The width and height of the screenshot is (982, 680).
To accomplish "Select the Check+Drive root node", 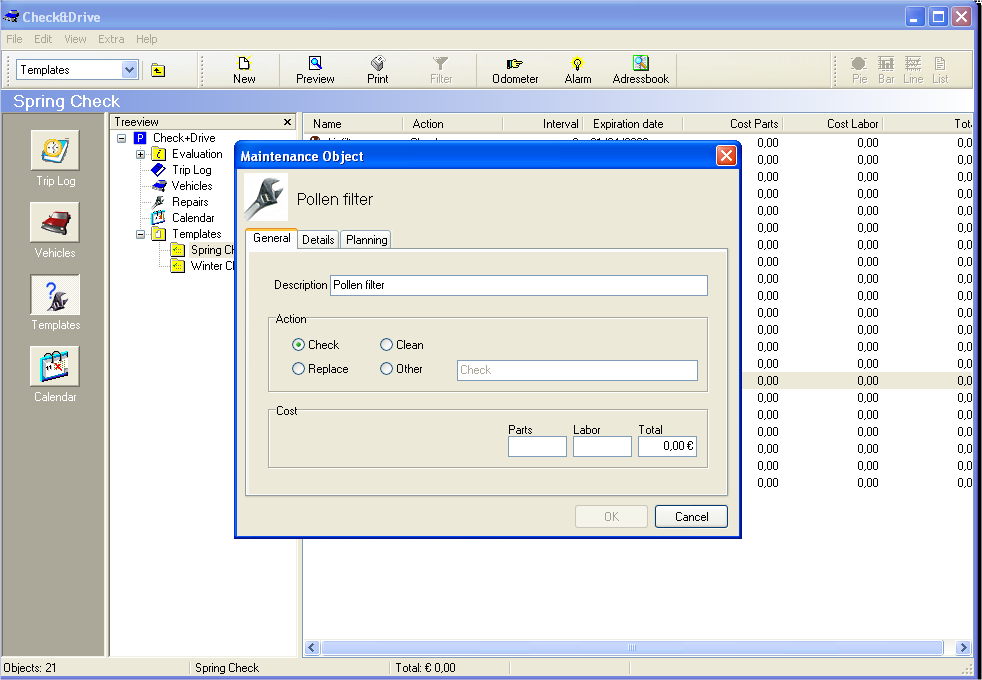I will pyautogui.click(x=183, y=138).
